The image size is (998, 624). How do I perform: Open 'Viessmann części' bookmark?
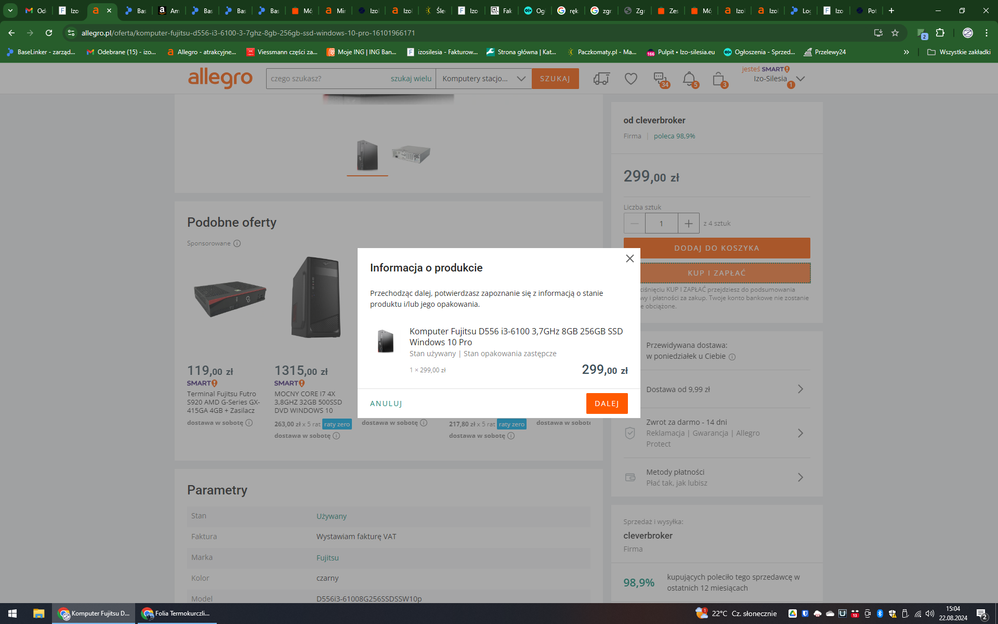[x=282, y=52]
